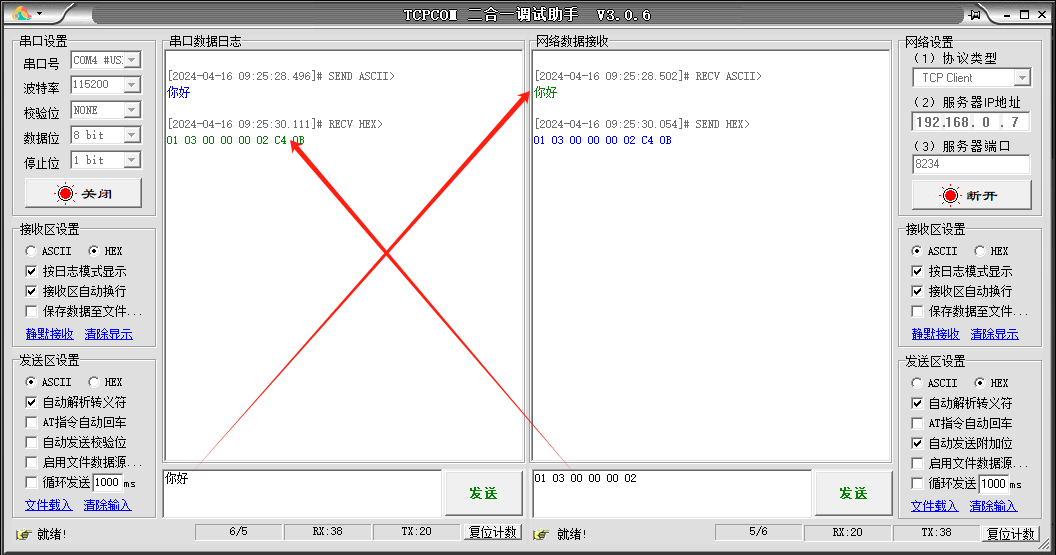Click network log sent HEX data line
The width and height of the screenshot is (1056, 555).
[x=603, y=140]
